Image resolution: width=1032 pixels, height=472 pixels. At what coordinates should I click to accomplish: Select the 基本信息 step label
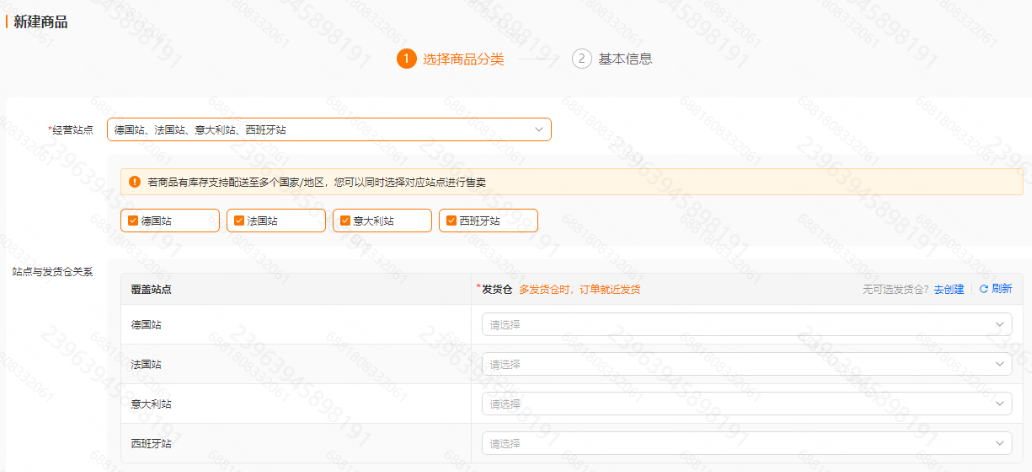(x=625, y=59)
